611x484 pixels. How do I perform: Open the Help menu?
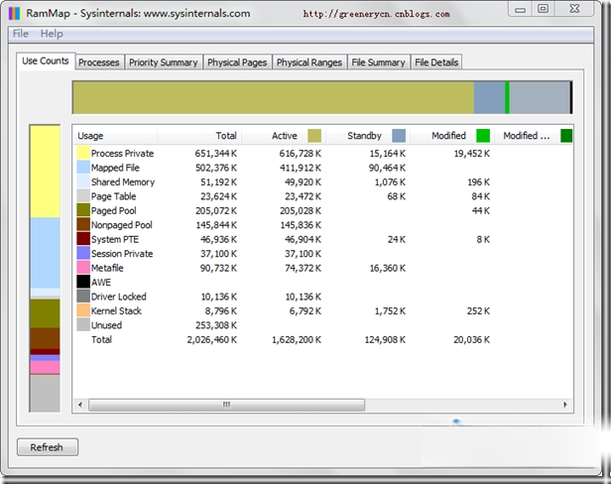click(51, 34)
